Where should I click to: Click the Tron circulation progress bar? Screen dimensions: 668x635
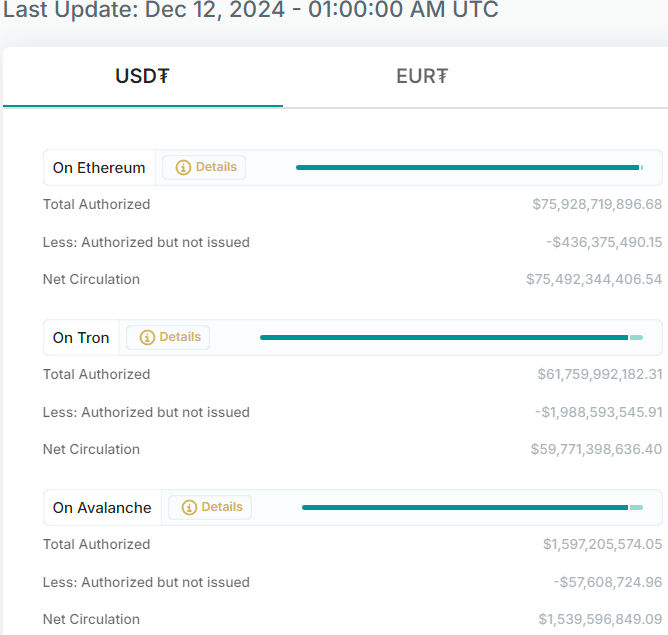click(x=450, y=338)
